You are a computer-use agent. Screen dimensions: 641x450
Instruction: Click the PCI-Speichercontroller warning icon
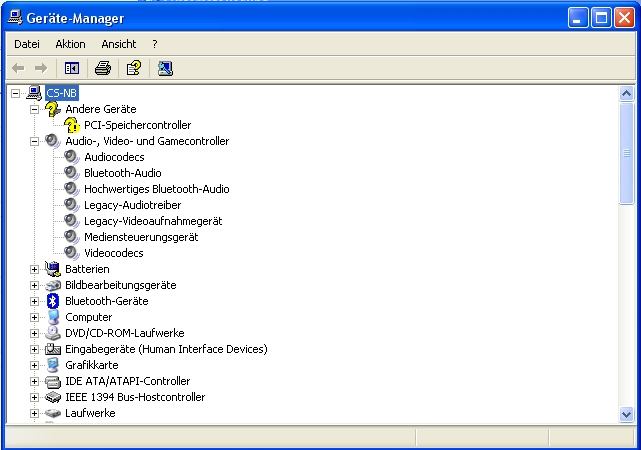(72, 125)
